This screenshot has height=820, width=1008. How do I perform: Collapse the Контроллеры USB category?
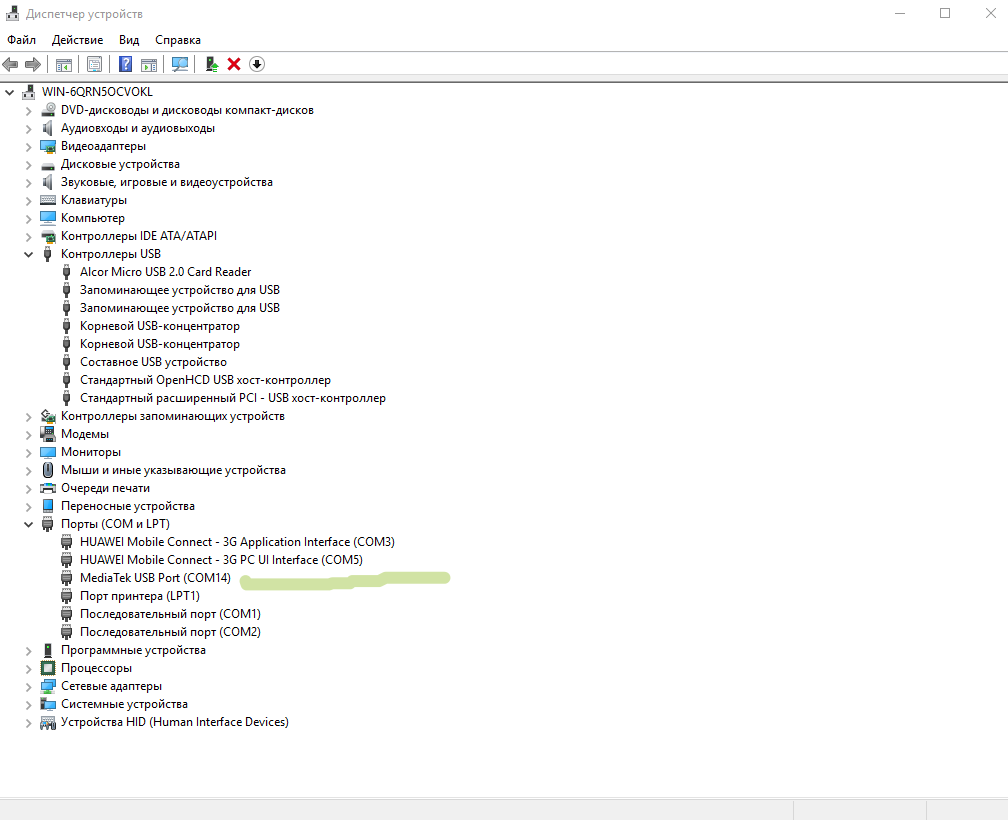pyautogui.click(x=29, y=254)
